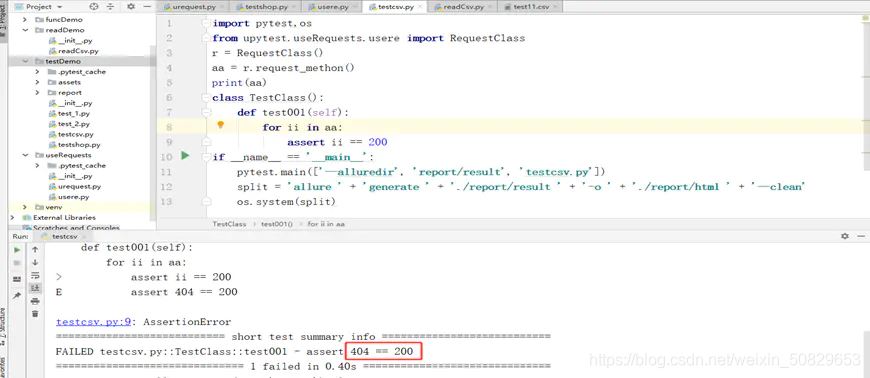Fold class TestClass at line 6
The image size is (870, 378).
point(206,98)
